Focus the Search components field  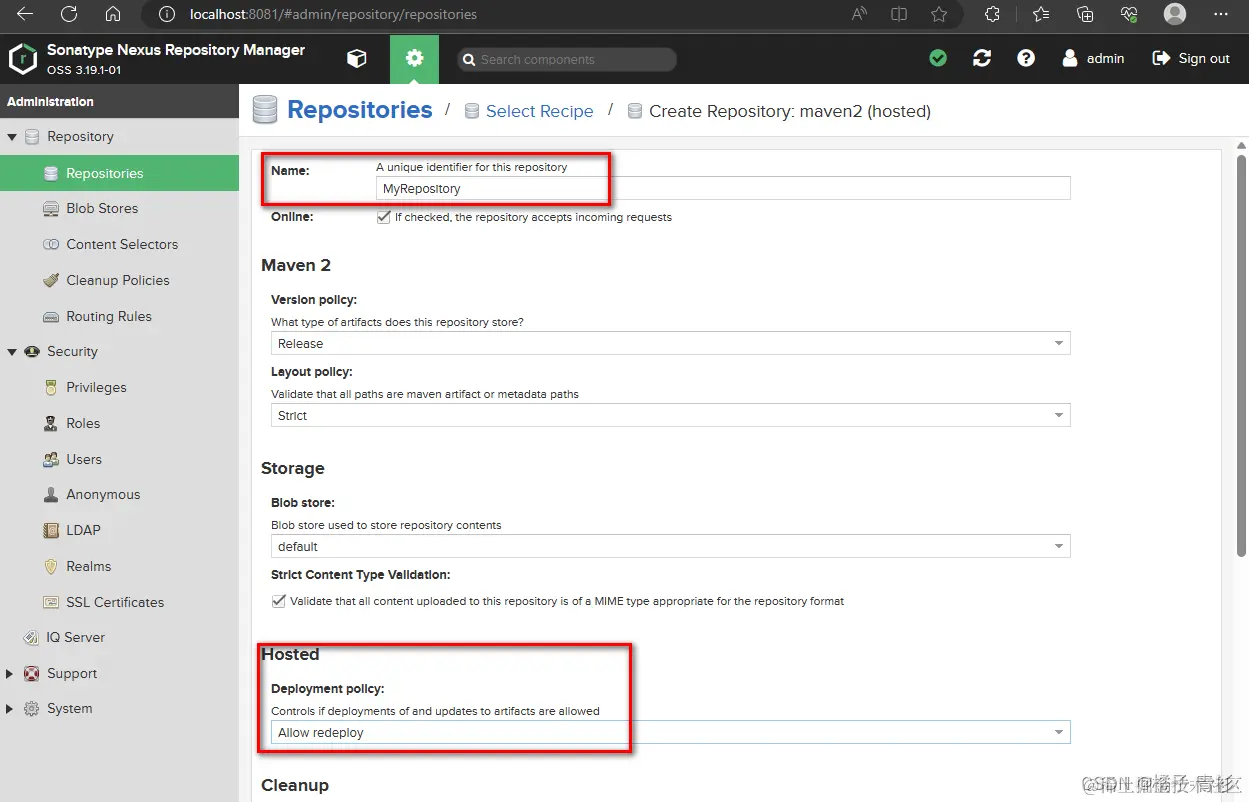pos(567,60)
